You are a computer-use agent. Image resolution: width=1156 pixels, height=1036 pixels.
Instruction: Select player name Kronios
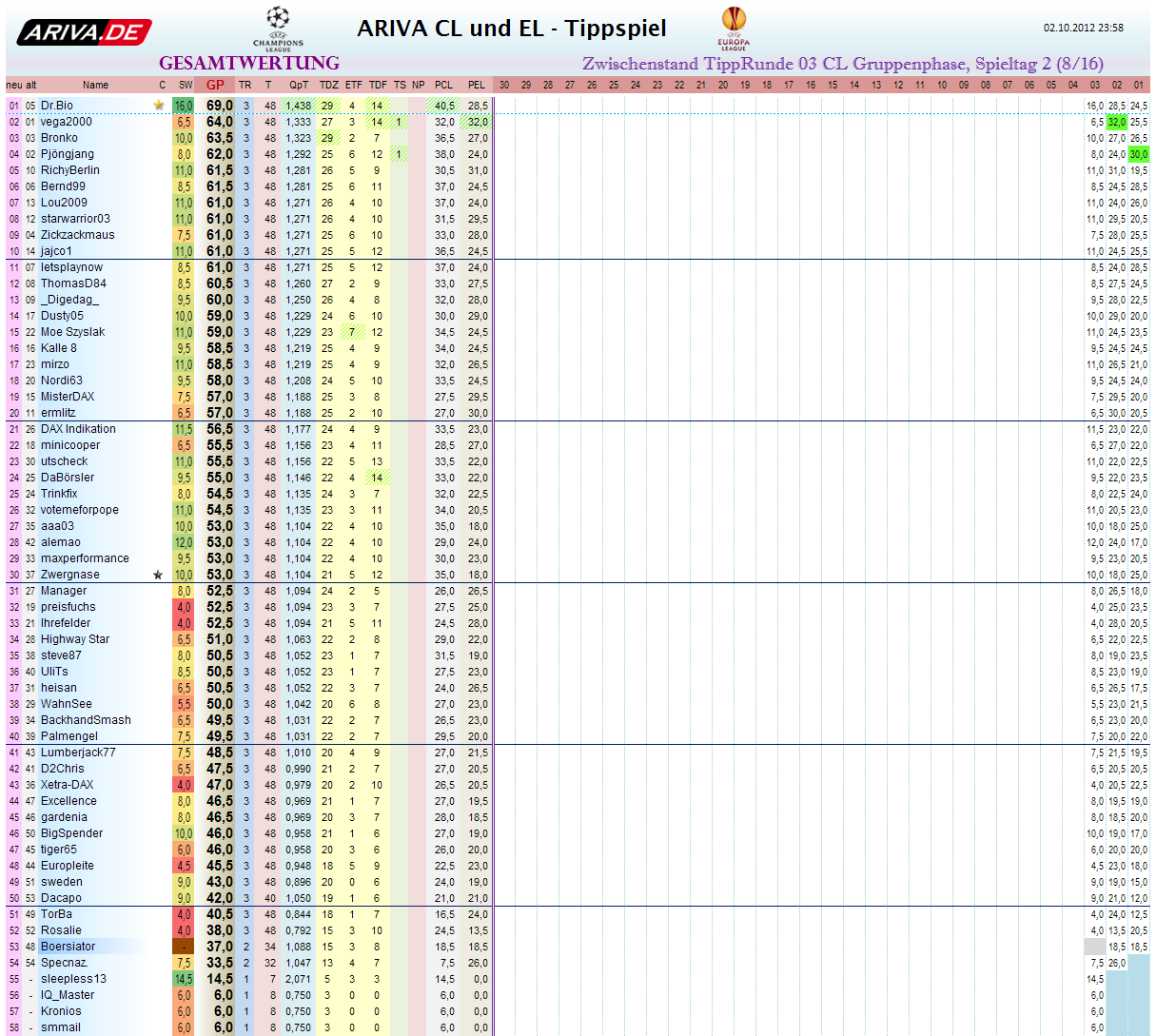point(61,1011)
